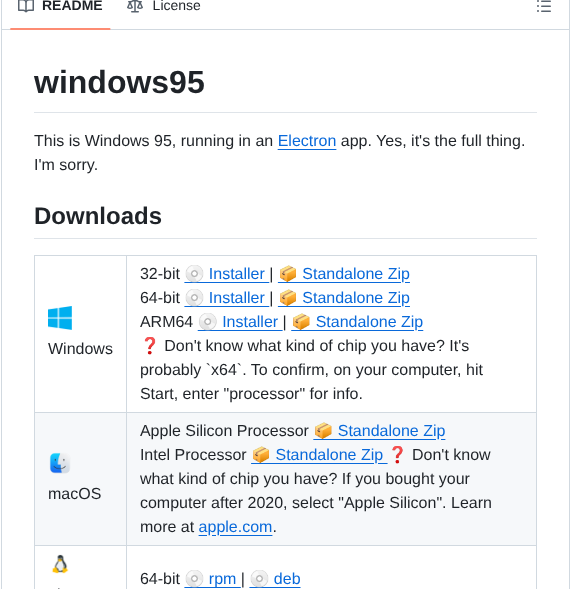Open the Electron link
This screenshot has width=587, height=589.
click(306, 141)
